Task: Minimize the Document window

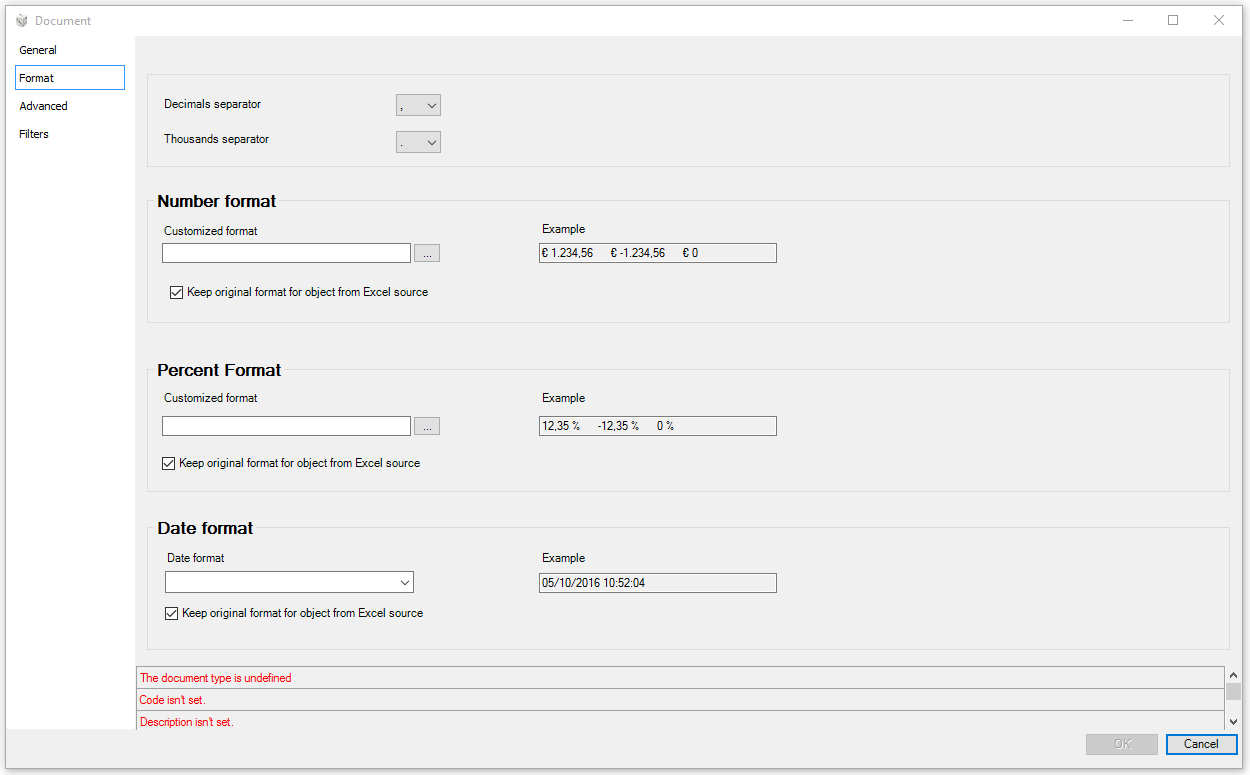Action: pyautogui.click(x=1127, y=20)
